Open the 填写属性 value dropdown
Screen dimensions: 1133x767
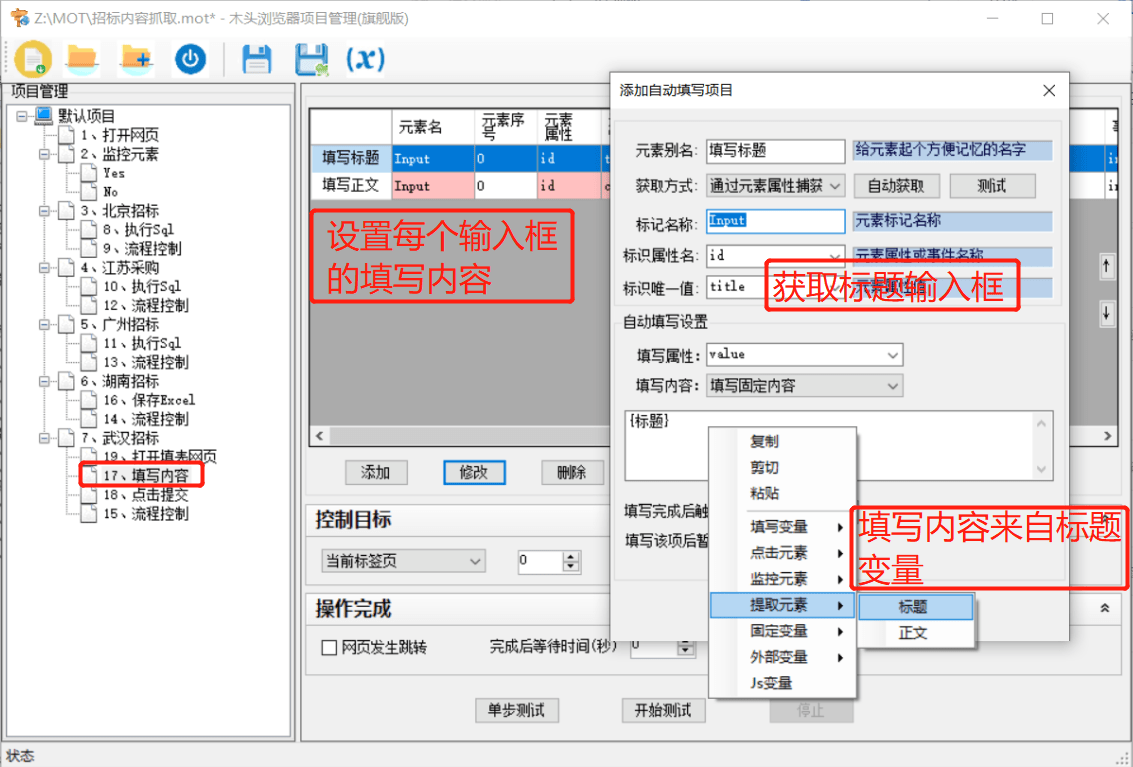[804, 354]
